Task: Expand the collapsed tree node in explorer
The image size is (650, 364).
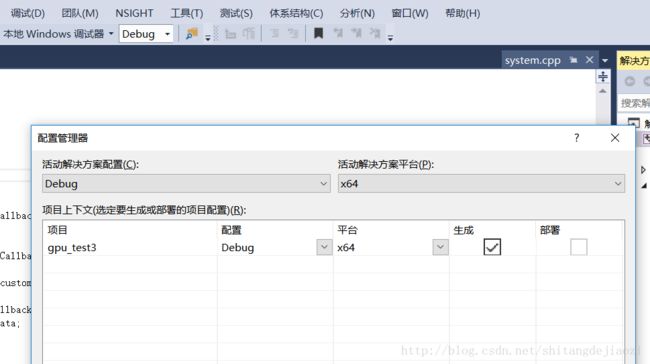Action: [x=643, y=170]
